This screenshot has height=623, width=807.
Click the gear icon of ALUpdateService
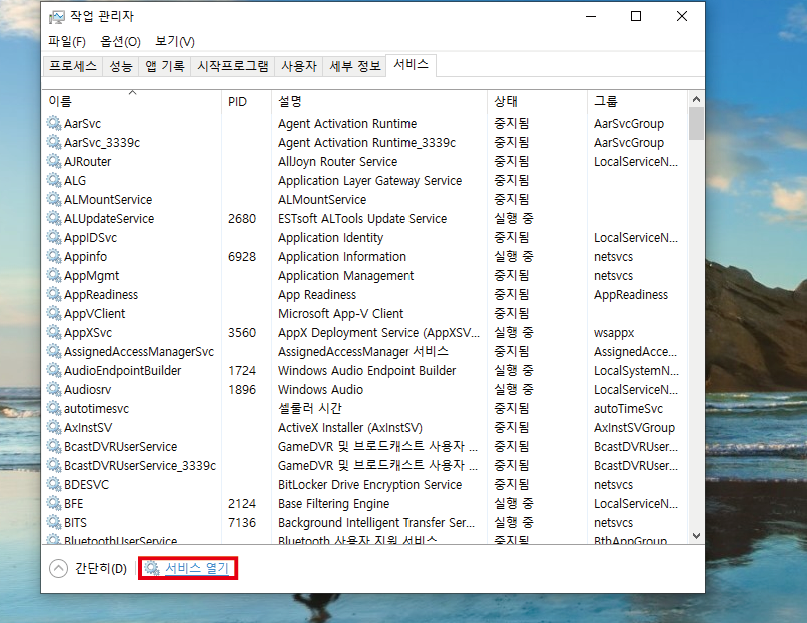click(54, 218)
